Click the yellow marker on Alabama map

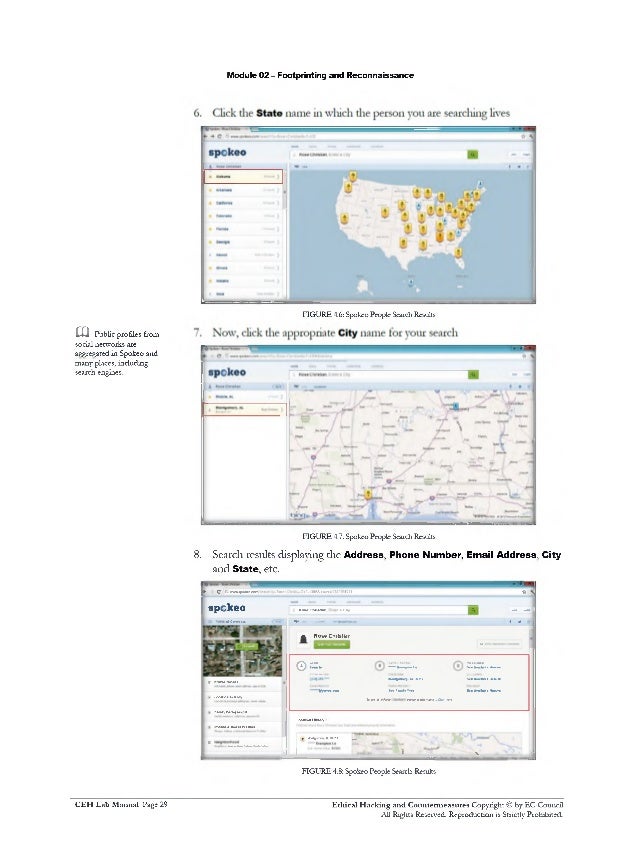(x=368, y=494)
